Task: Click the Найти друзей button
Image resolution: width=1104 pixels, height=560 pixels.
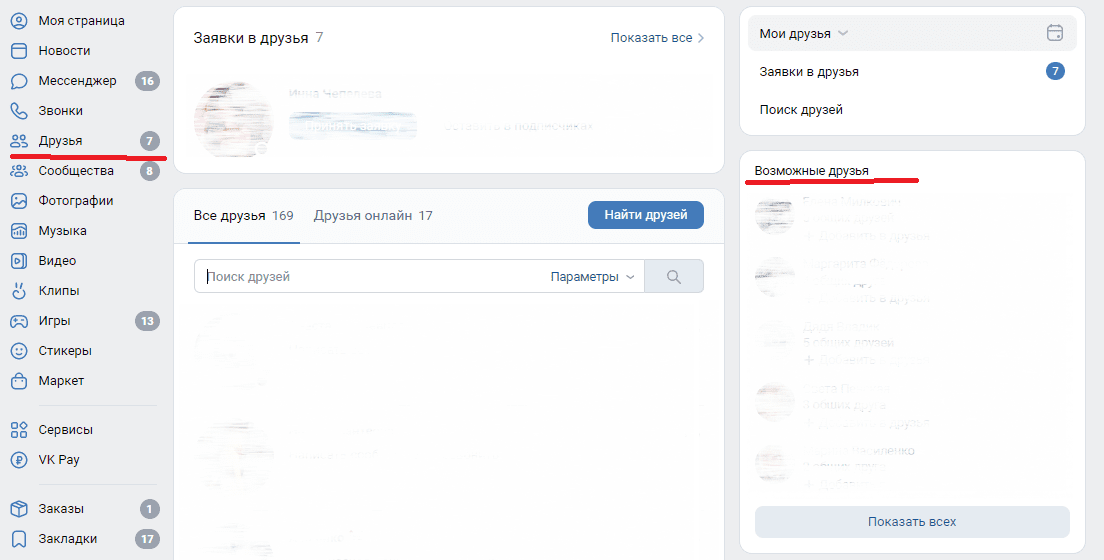Action: (x=646, y=215)
